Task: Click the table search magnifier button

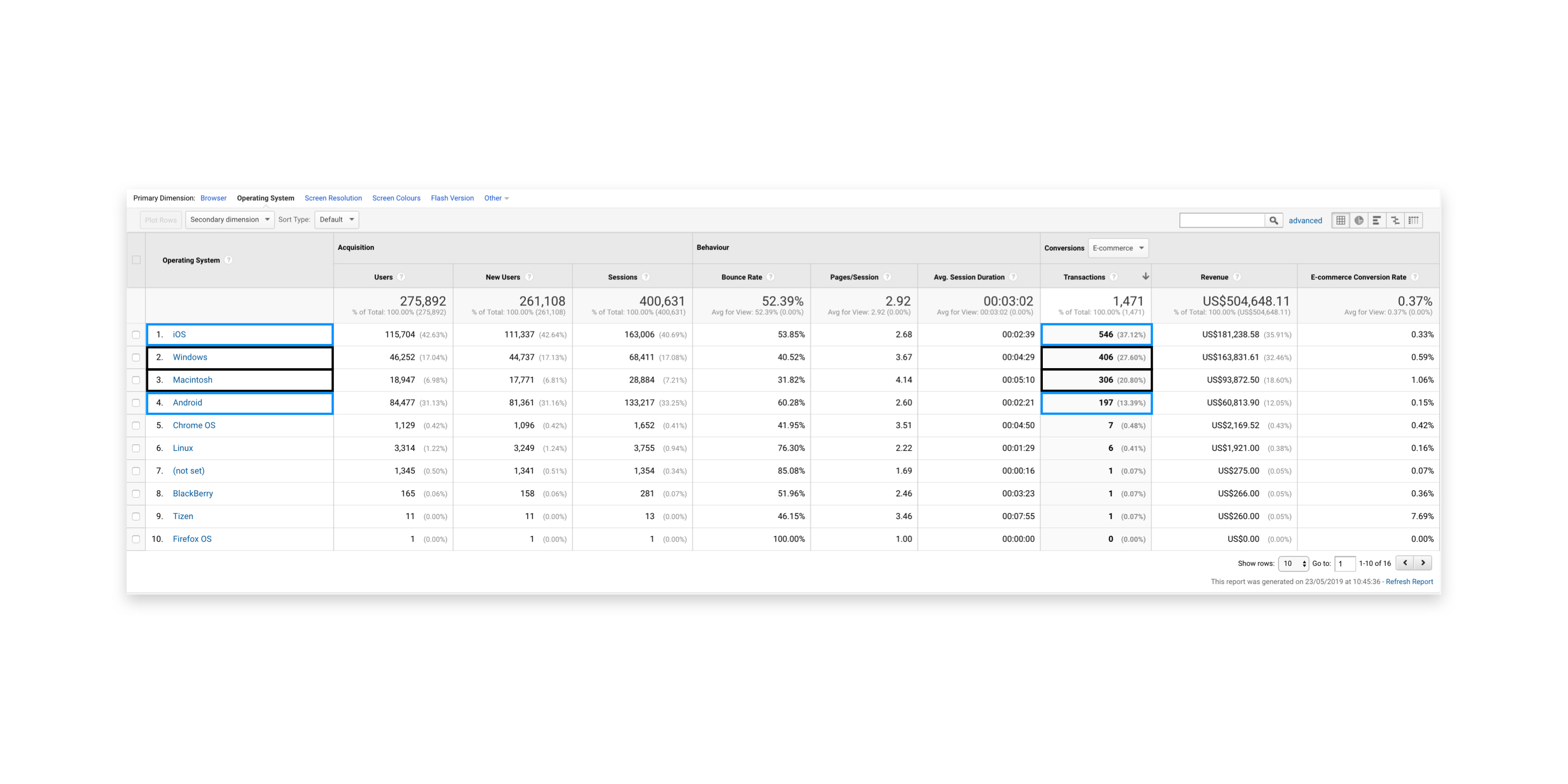Action: click(x=1273, y=220)
